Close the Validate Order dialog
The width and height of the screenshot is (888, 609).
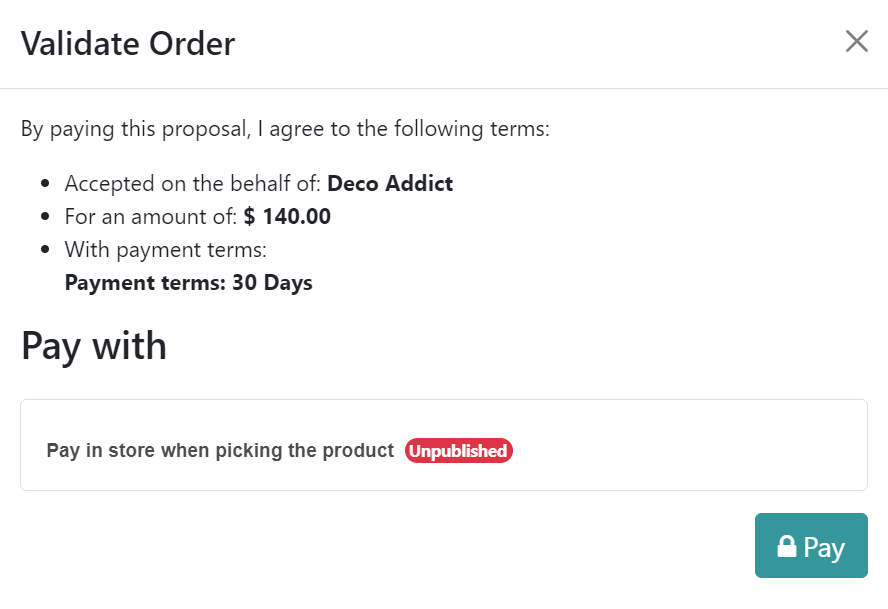point(856,42)
